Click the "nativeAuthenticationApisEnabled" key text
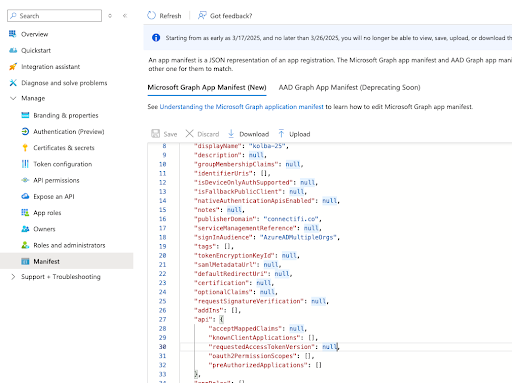Screen dimensions: 512x383 point(254,201)
